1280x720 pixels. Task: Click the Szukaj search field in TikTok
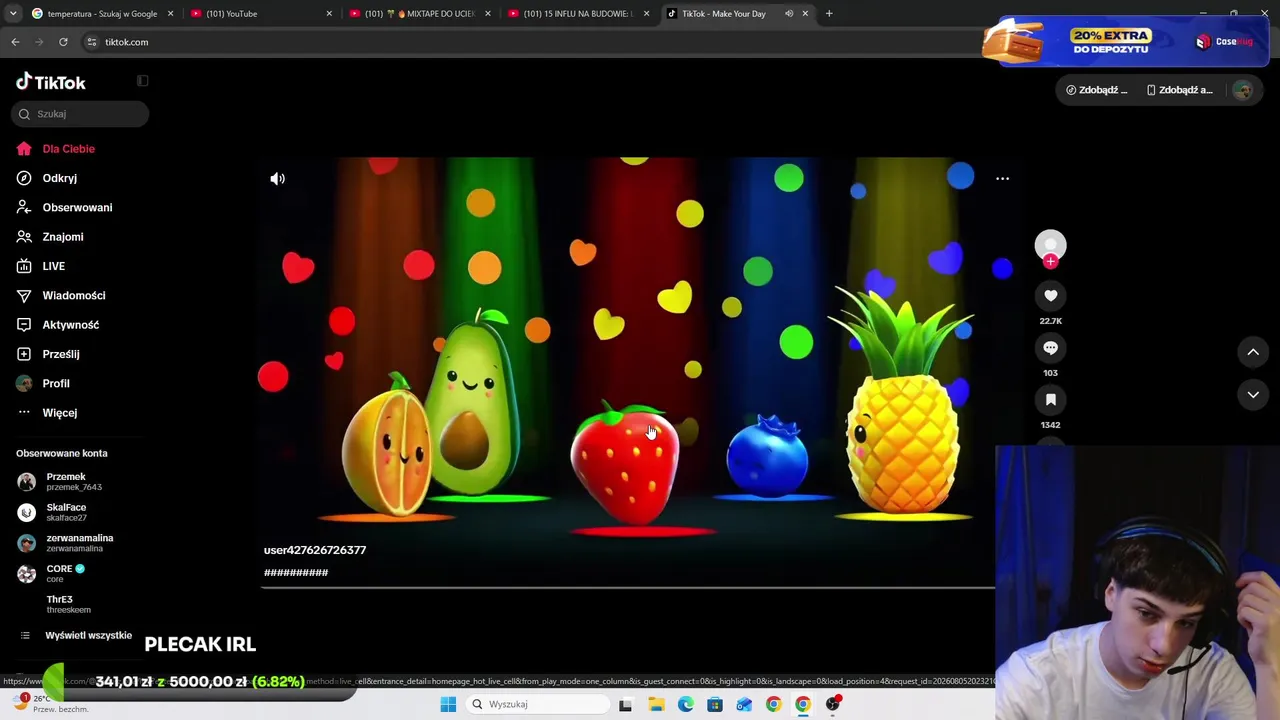tap(80, 114)
